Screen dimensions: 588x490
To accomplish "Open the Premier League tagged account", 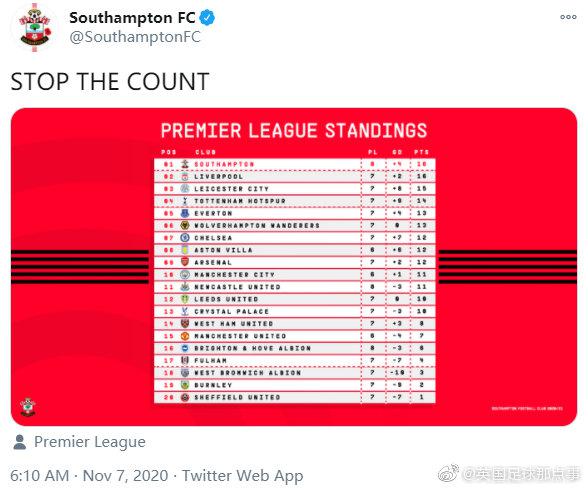I will (x=90, y=442).
